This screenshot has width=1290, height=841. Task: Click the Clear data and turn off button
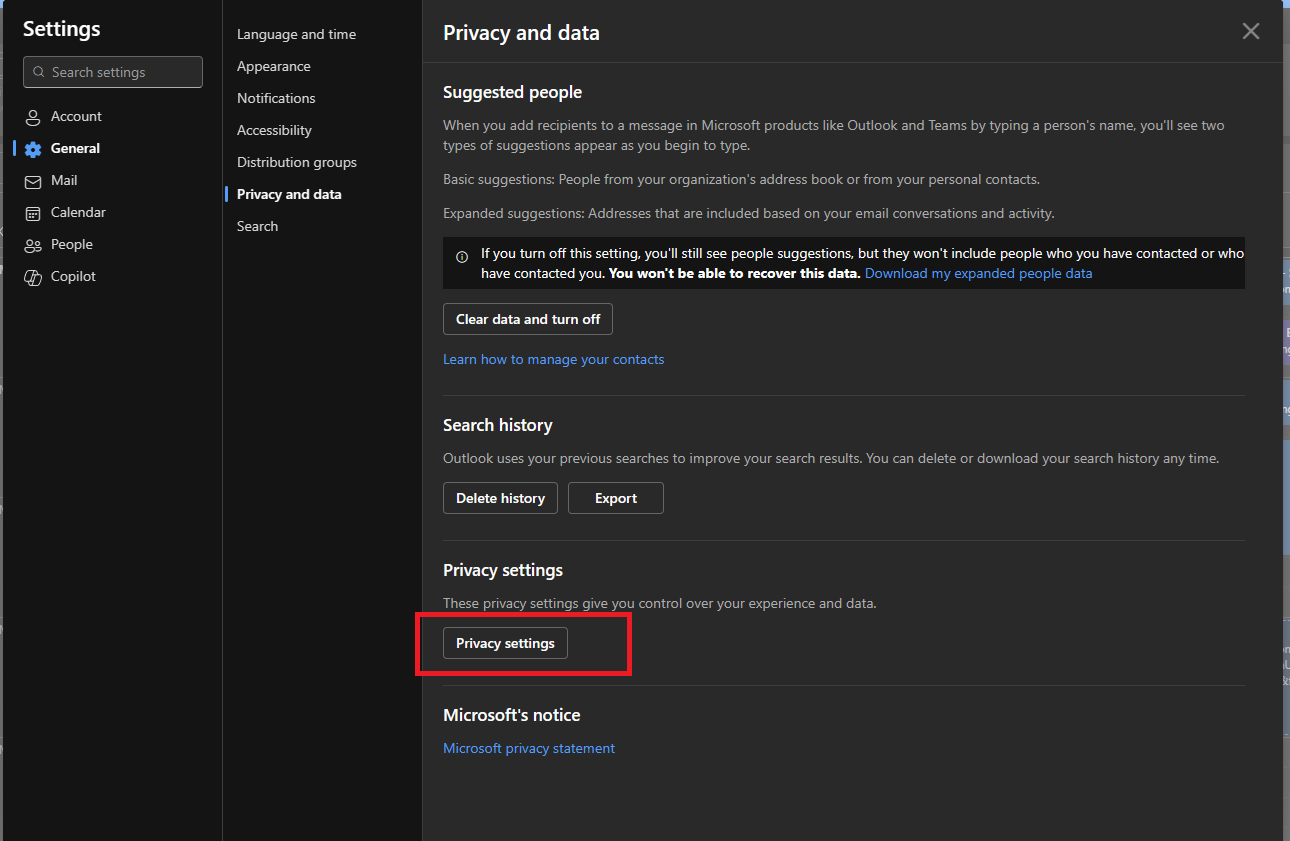click(527, 319)
